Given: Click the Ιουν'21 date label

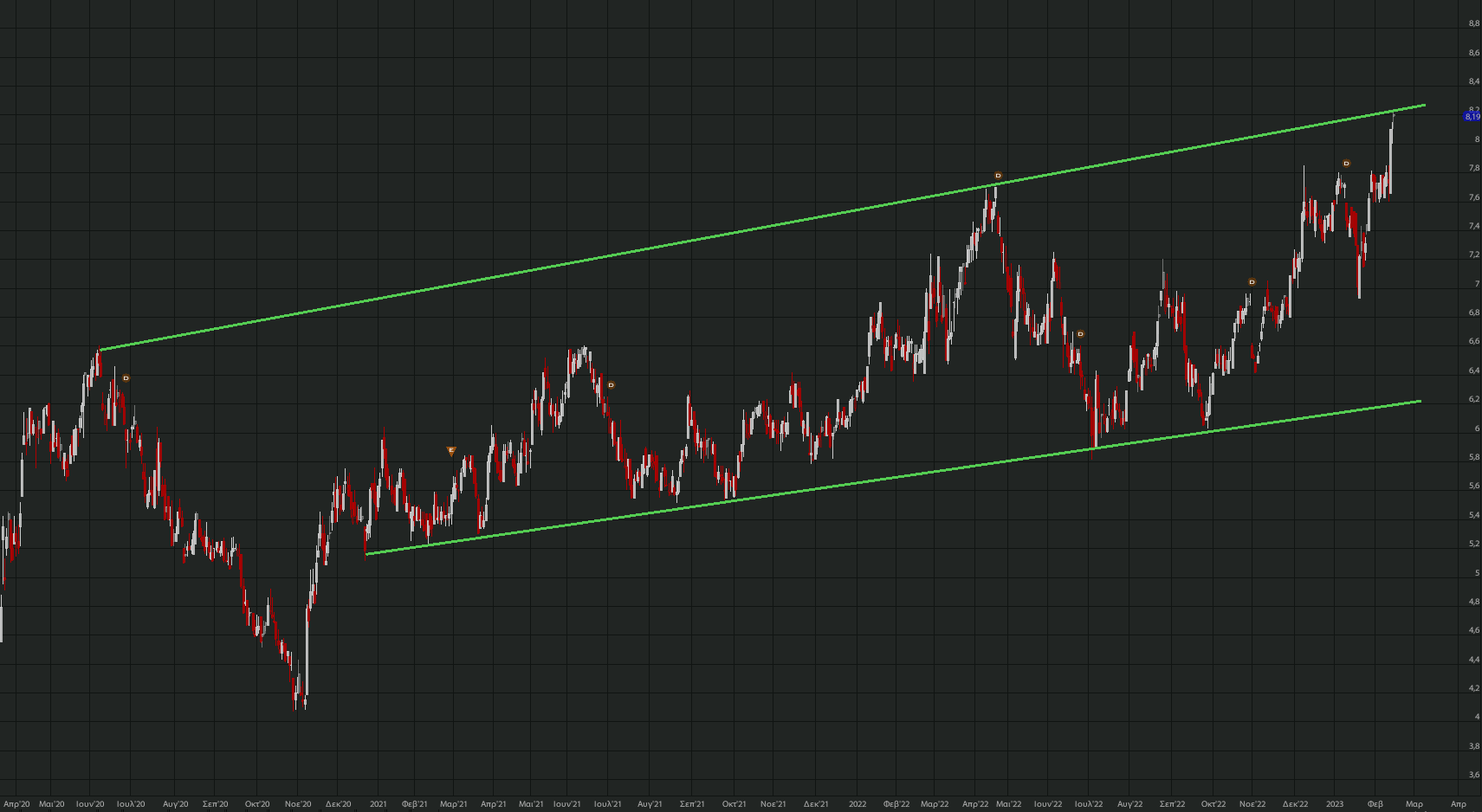Looking at the screenshot, I should (567, 804).
